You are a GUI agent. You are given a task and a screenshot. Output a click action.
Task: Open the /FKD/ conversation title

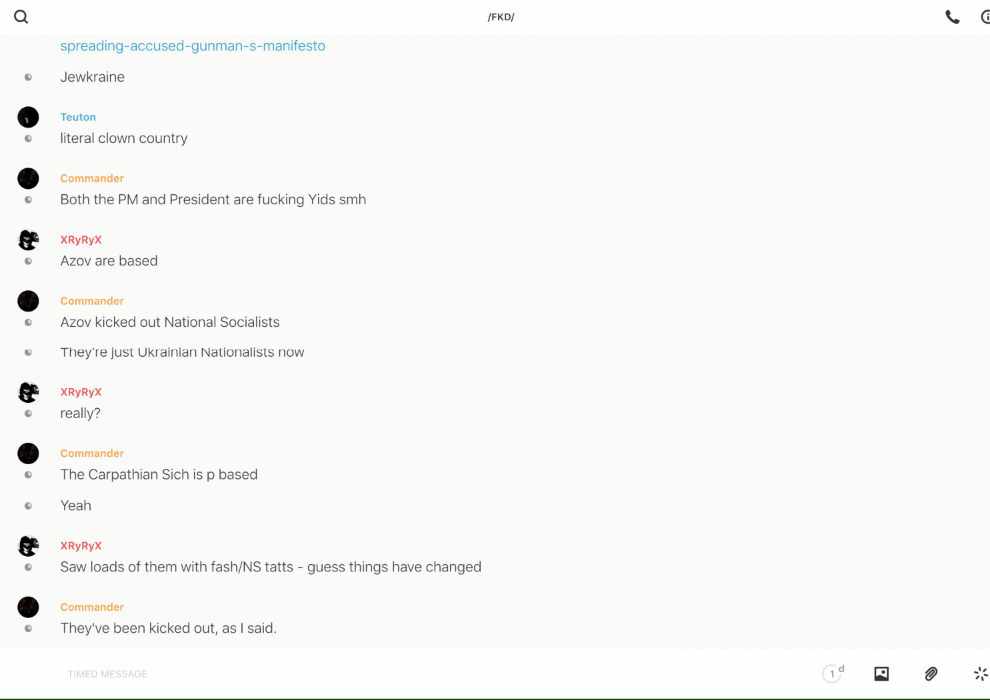click(x=501, y=17)
